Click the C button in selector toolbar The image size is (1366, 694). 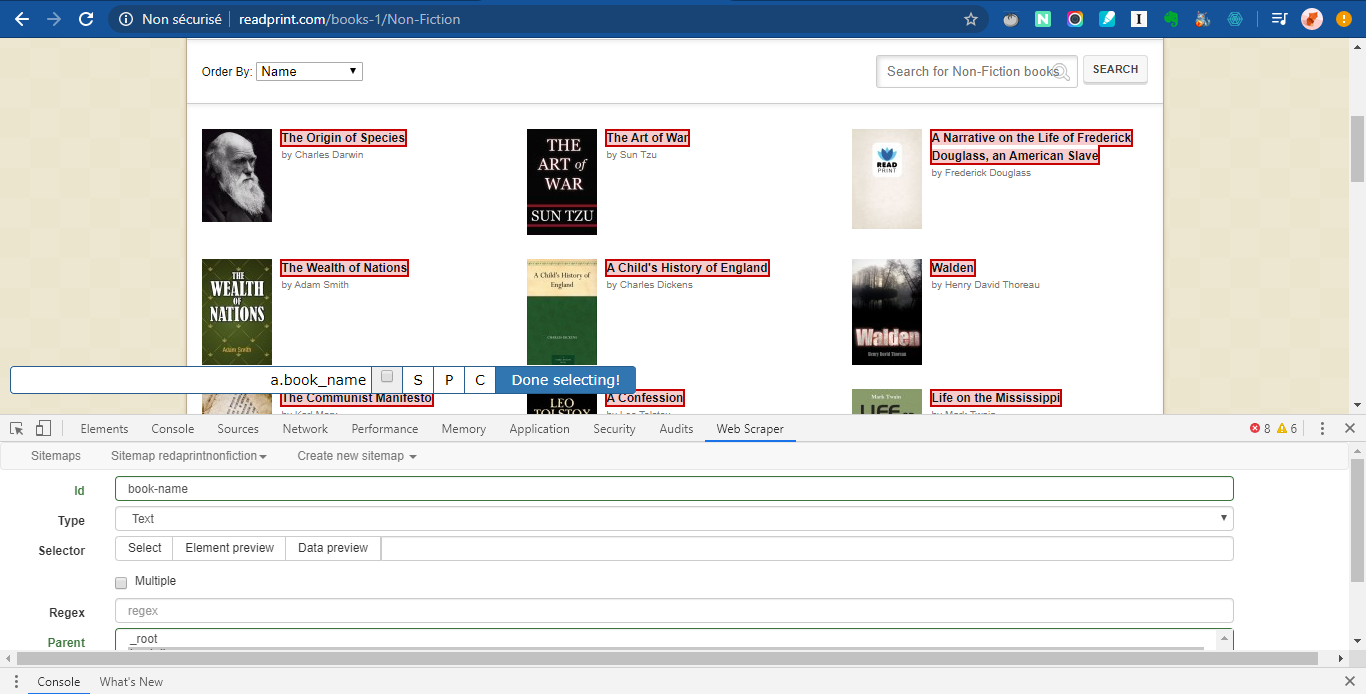click(480, 380)
